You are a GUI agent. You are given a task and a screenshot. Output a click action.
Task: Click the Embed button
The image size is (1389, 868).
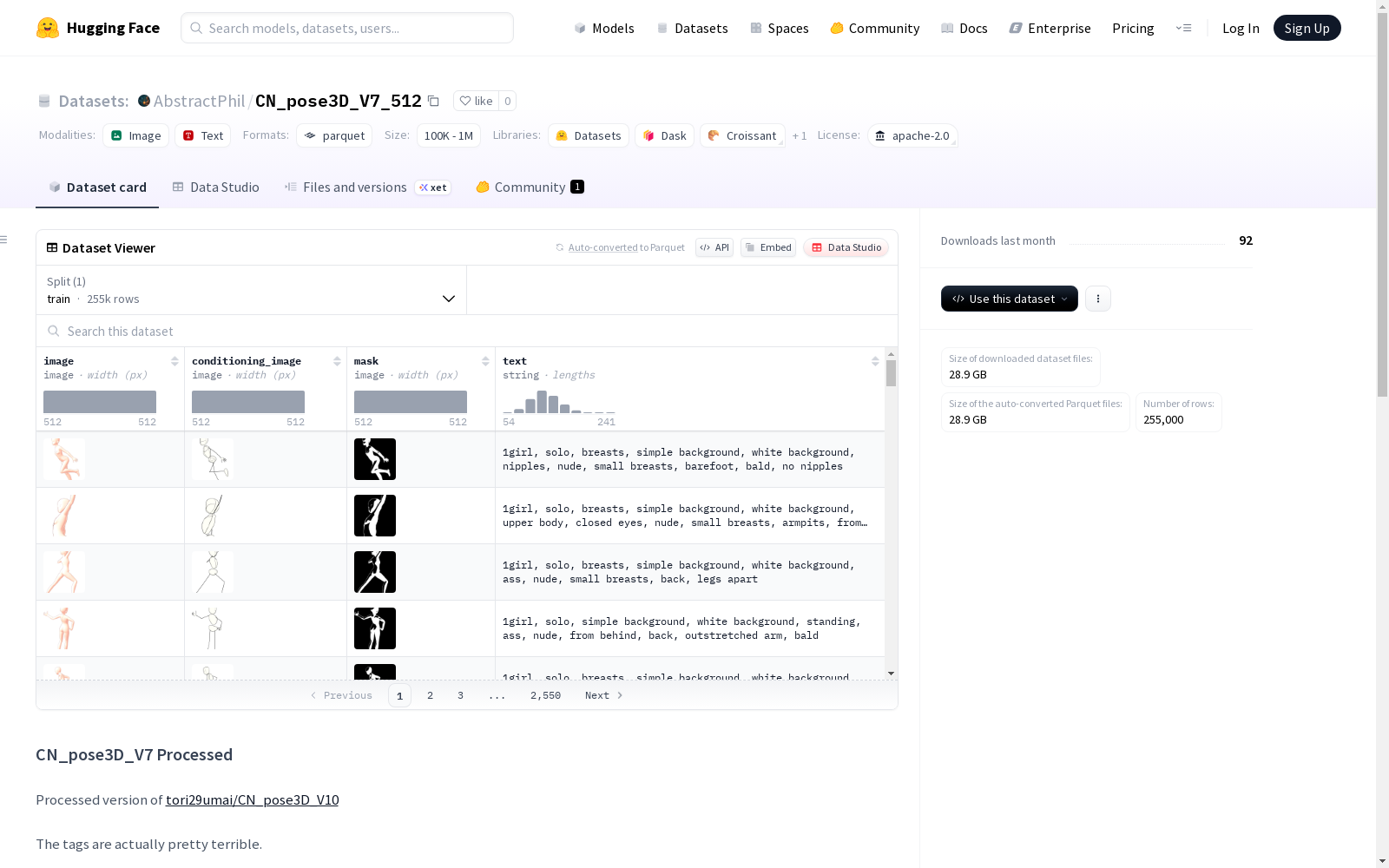pyautogui.click(x=768, y=247)
